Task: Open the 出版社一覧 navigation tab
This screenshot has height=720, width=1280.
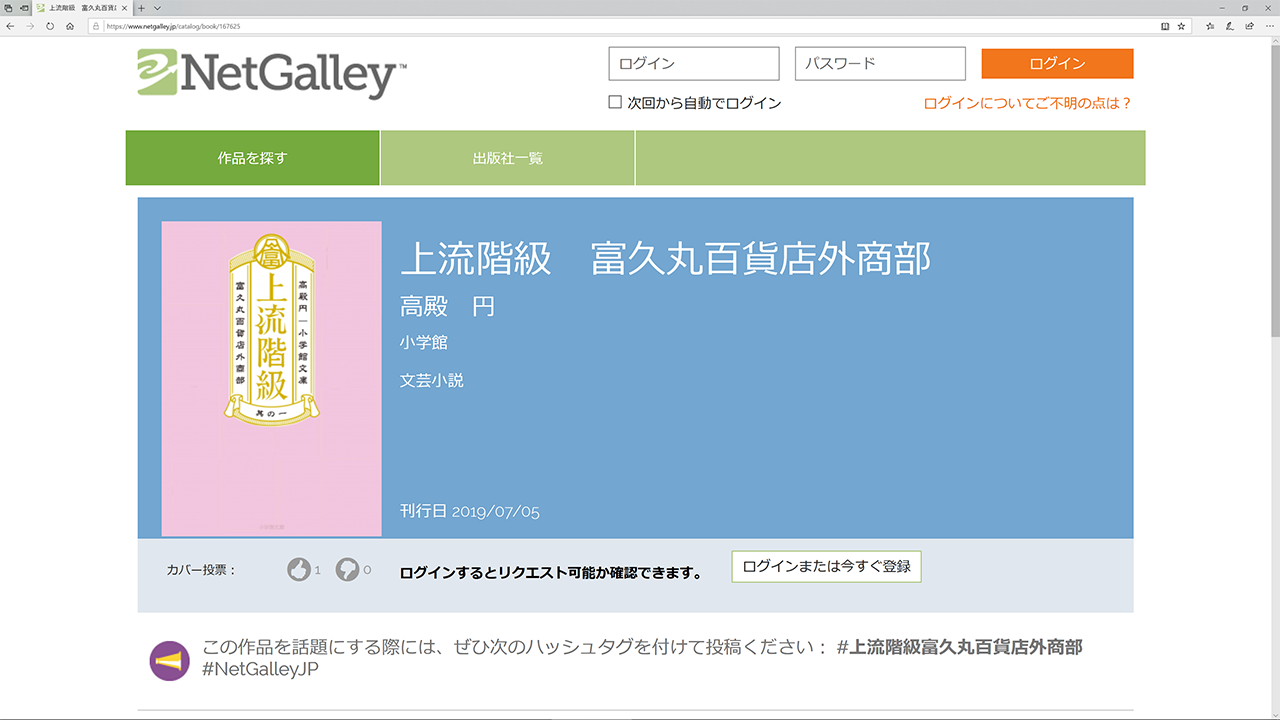Action: (x=508, y=158)
